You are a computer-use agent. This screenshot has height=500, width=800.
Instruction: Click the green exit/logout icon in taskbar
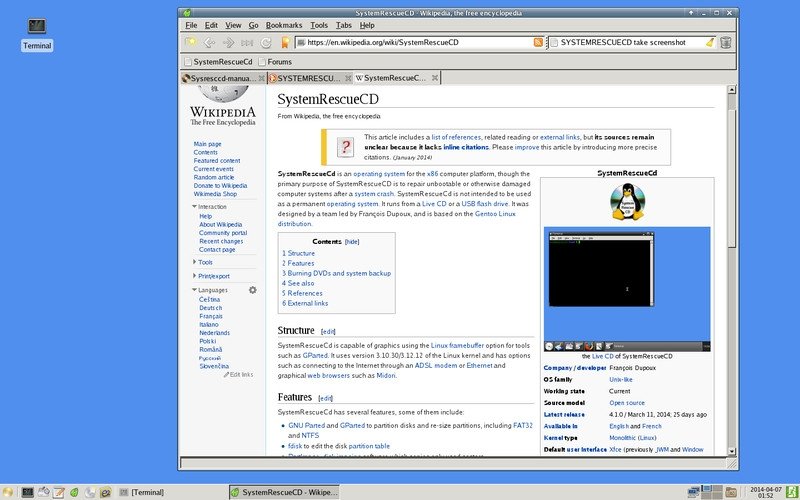(792, 492)
